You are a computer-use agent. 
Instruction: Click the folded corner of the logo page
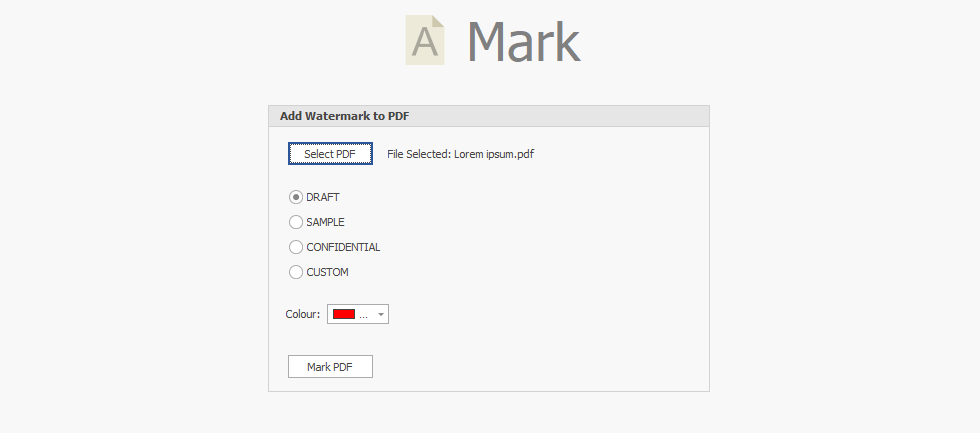coord(437,22)
